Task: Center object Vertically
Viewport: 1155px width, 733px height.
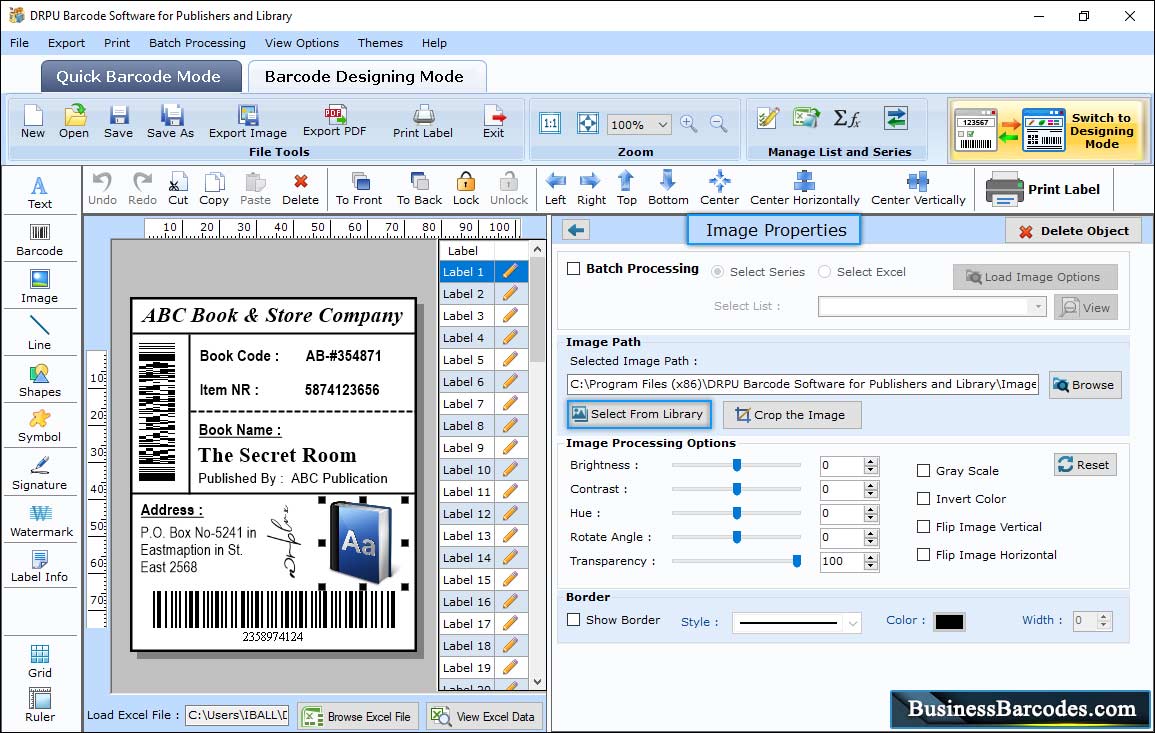Action: click(x=918, y=189)
